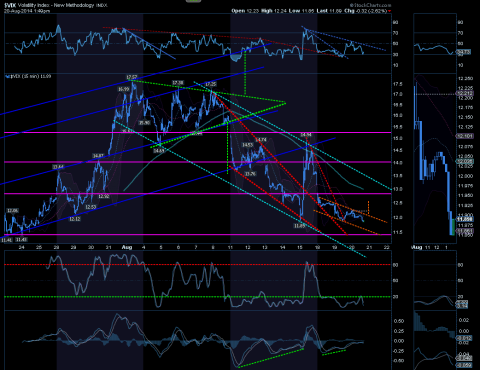
Task: Click the $VIX (15 min) legend label
Action: pyautogui.click(x=28, y=76)
